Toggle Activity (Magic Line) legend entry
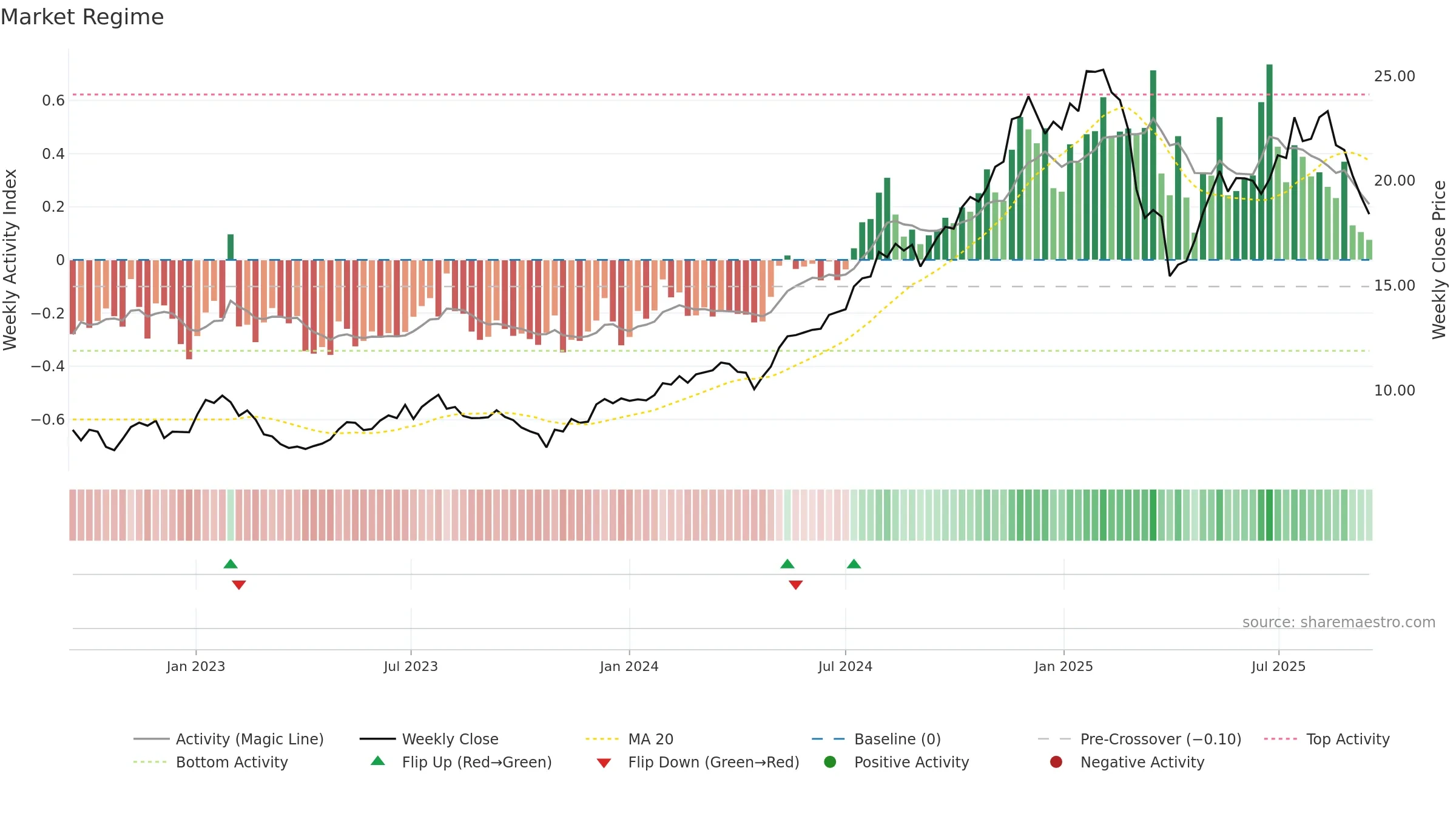Viewport: 1456px width, 819px height. [x=229, y=739]
